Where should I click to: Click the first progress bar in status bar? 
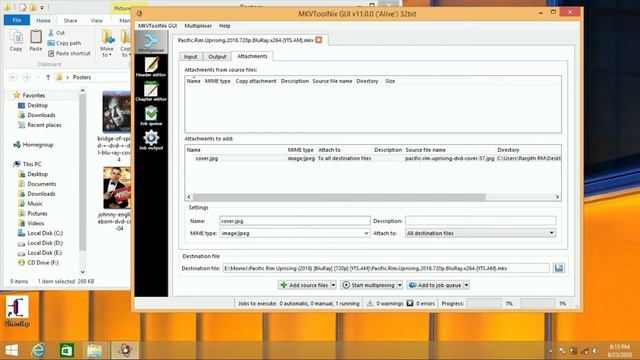[x=484, y=303]
